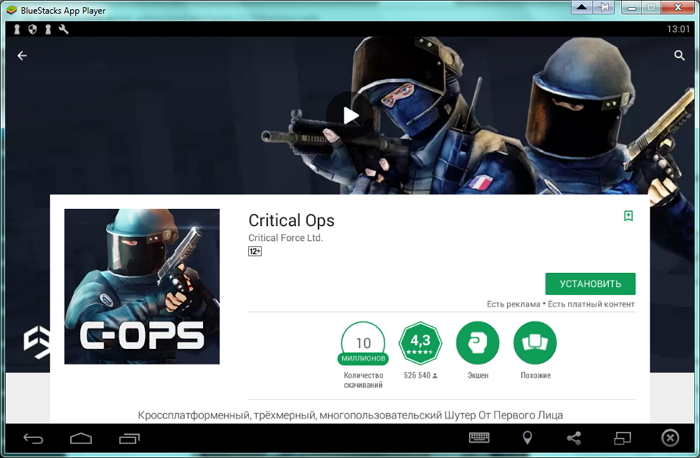
Task: Close the BlueStacks App Player window
Action: pyautogui.click(x=678, y=7)
